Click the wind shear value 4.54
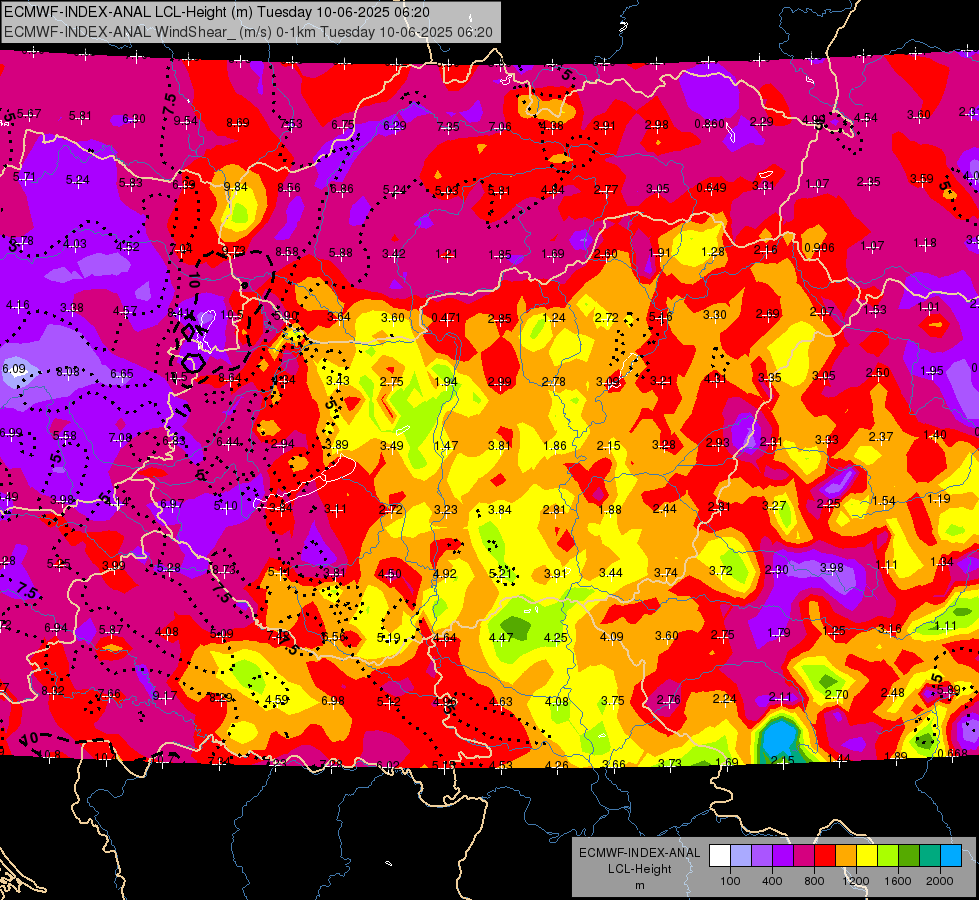Image resolution: width=979 pixels, height=900 pixels. point(865,117)
